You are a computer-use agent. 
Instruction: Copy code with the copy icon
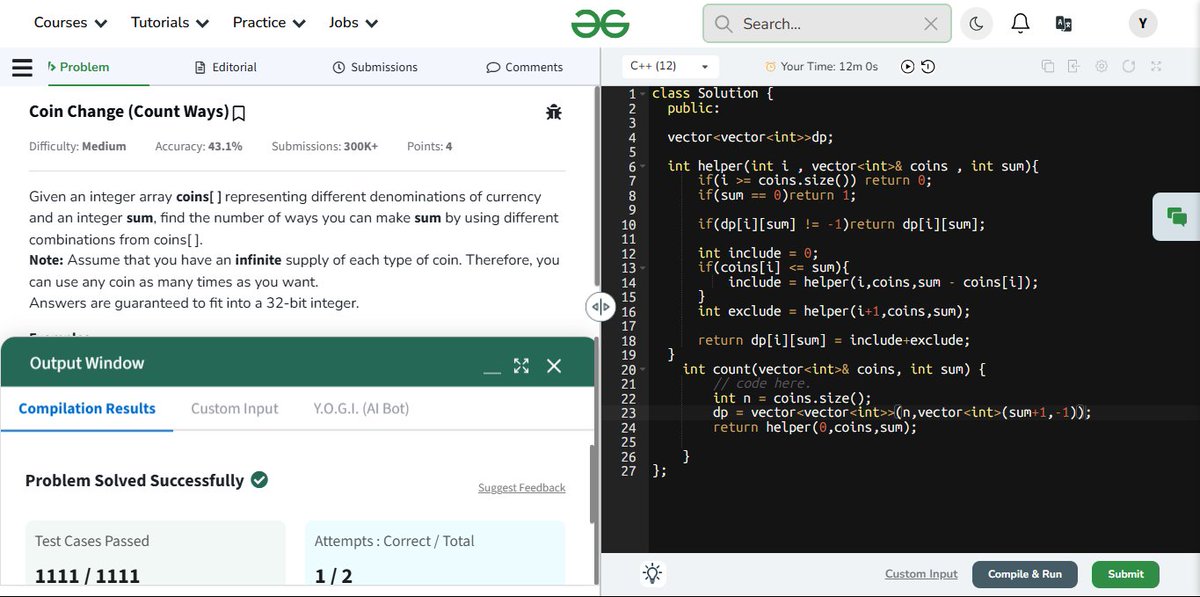(x=1047, y=66)
